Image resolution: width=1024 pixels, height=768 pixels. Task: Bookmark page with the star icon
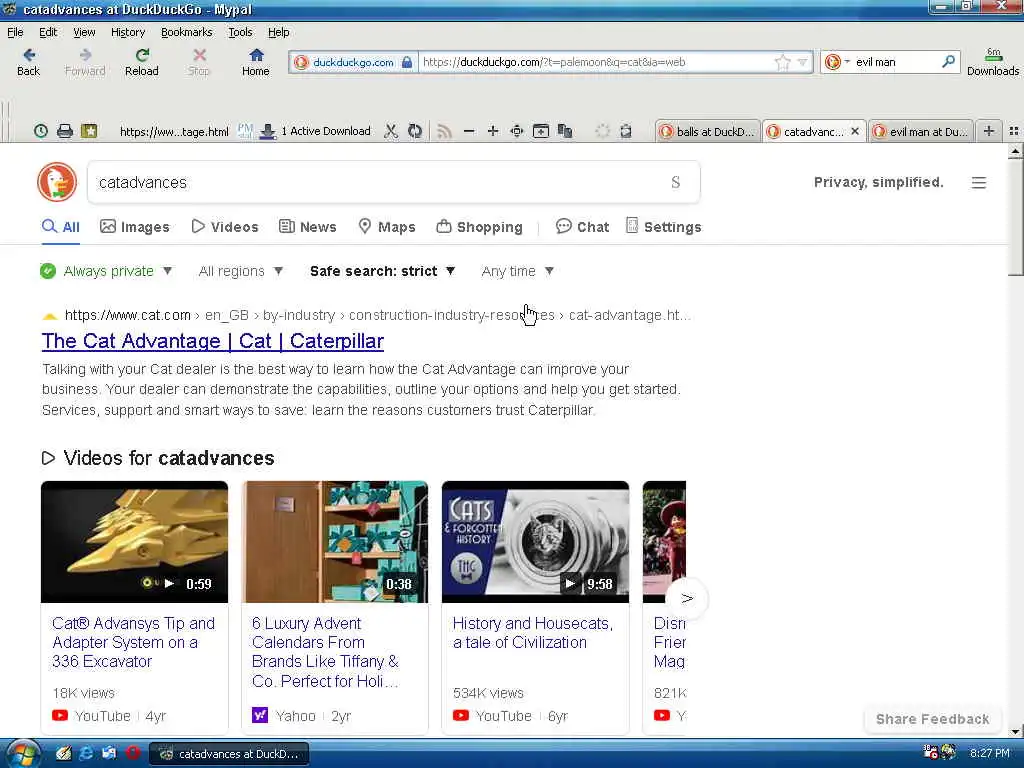pos(782,62)
